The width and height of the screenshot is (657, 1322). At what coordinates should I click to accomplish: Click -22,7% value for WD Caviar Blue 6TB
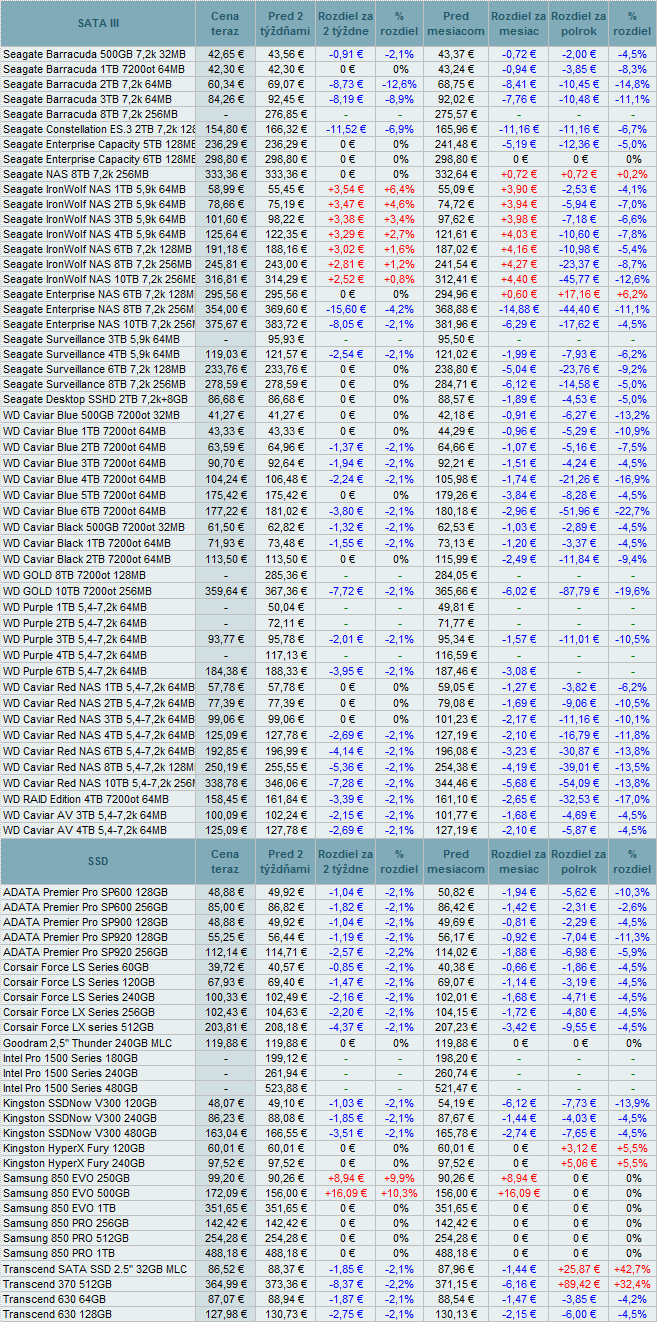632,509
